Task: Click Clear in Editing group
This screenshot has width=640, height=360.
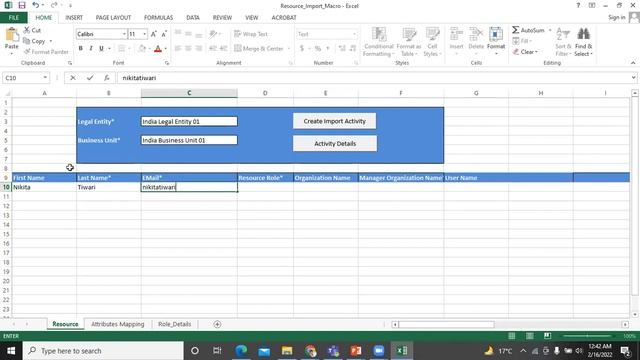Action: pos(526,52)
